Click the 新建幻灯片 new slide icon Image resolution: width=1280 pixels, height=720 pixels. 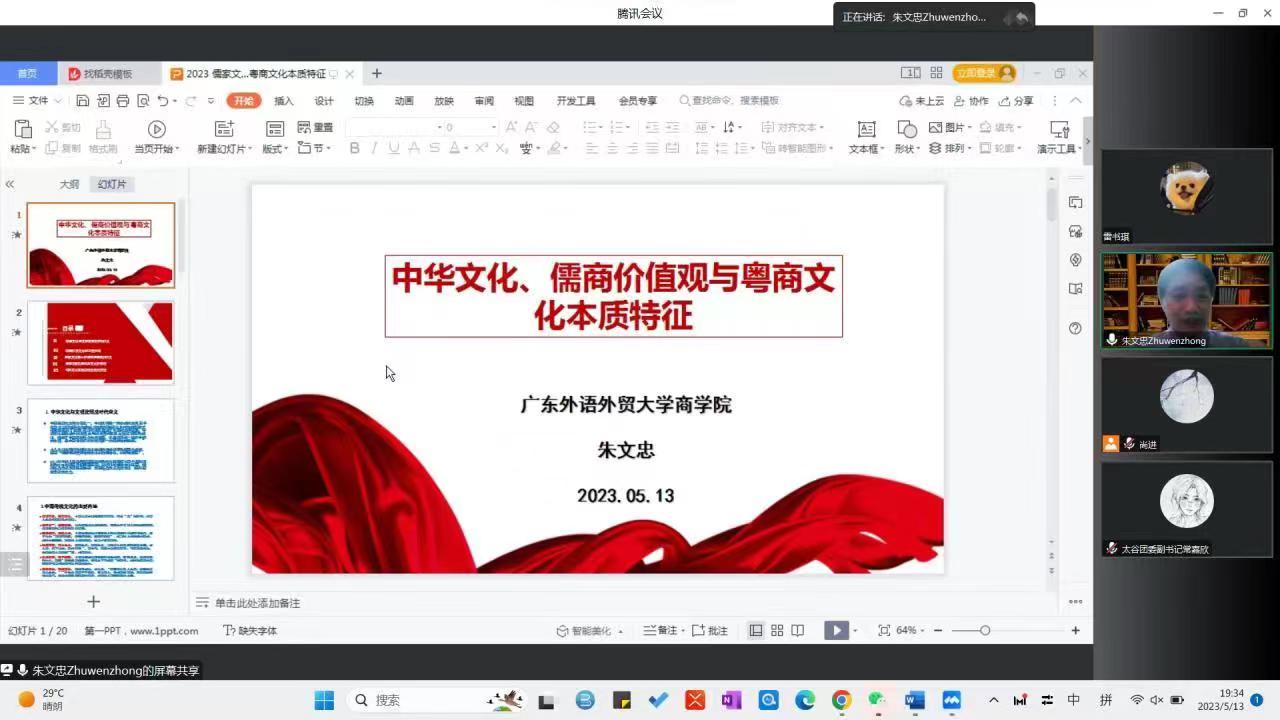tap(224, 129)
